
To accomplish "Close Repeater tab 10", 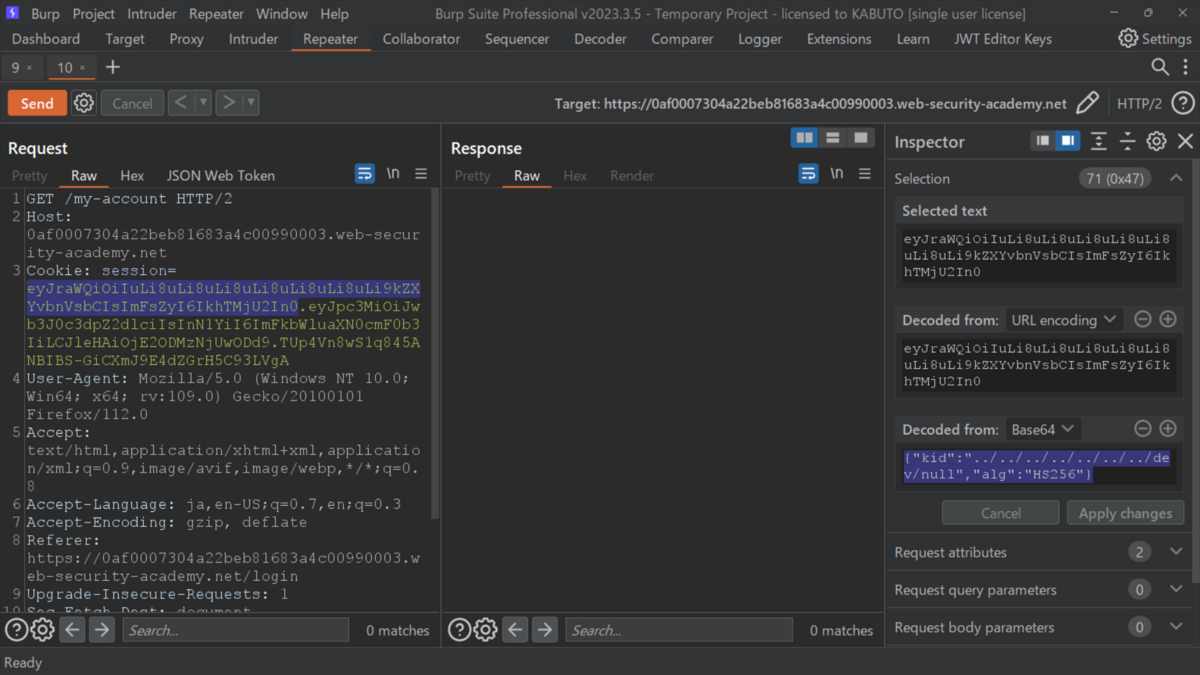I will (x=83, y=68).
